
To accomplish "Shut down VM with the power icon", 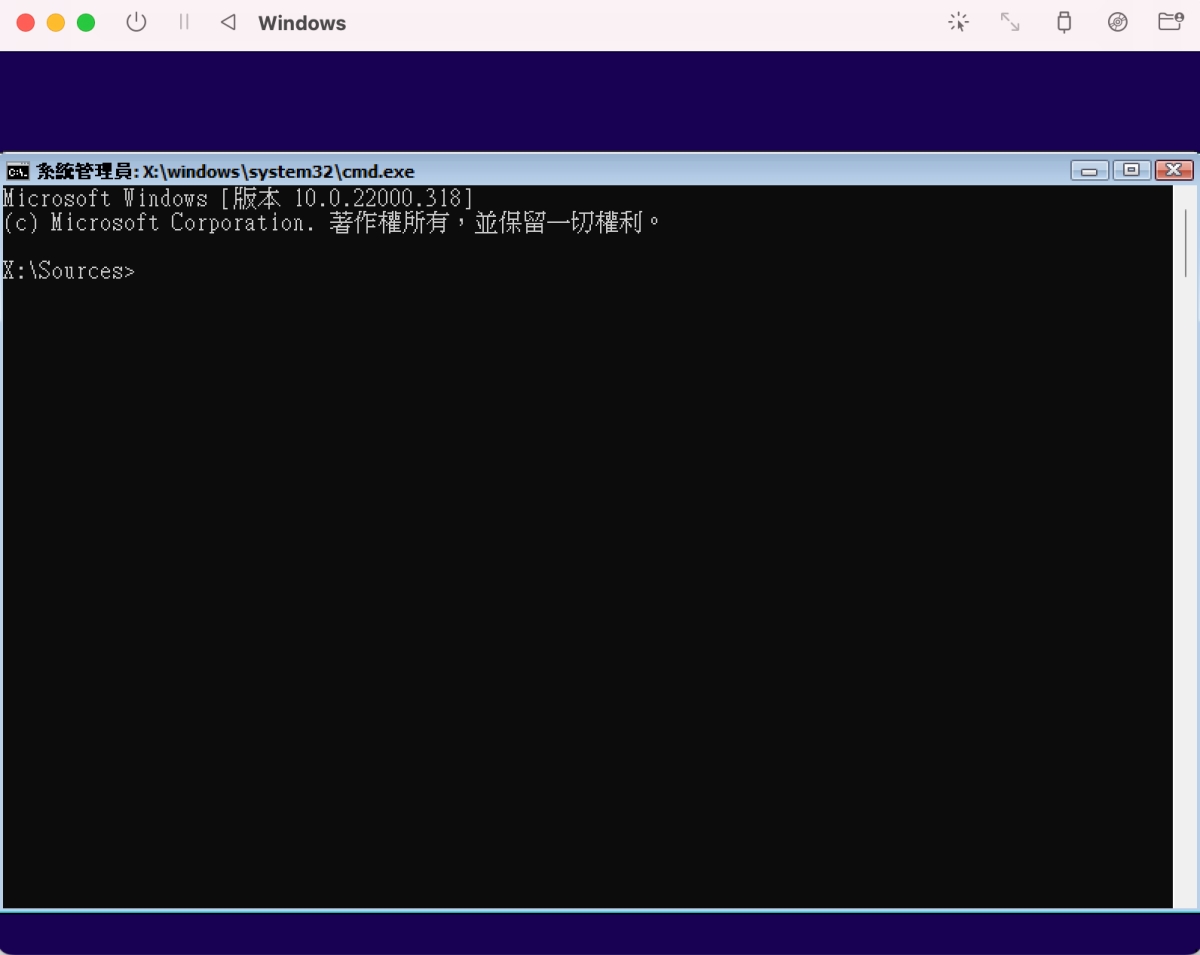I will (136, 22).
